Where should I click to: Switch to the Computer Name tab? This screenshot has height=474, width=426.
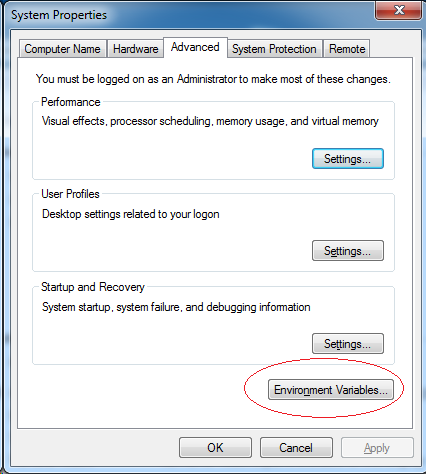(x=63, y=49)
